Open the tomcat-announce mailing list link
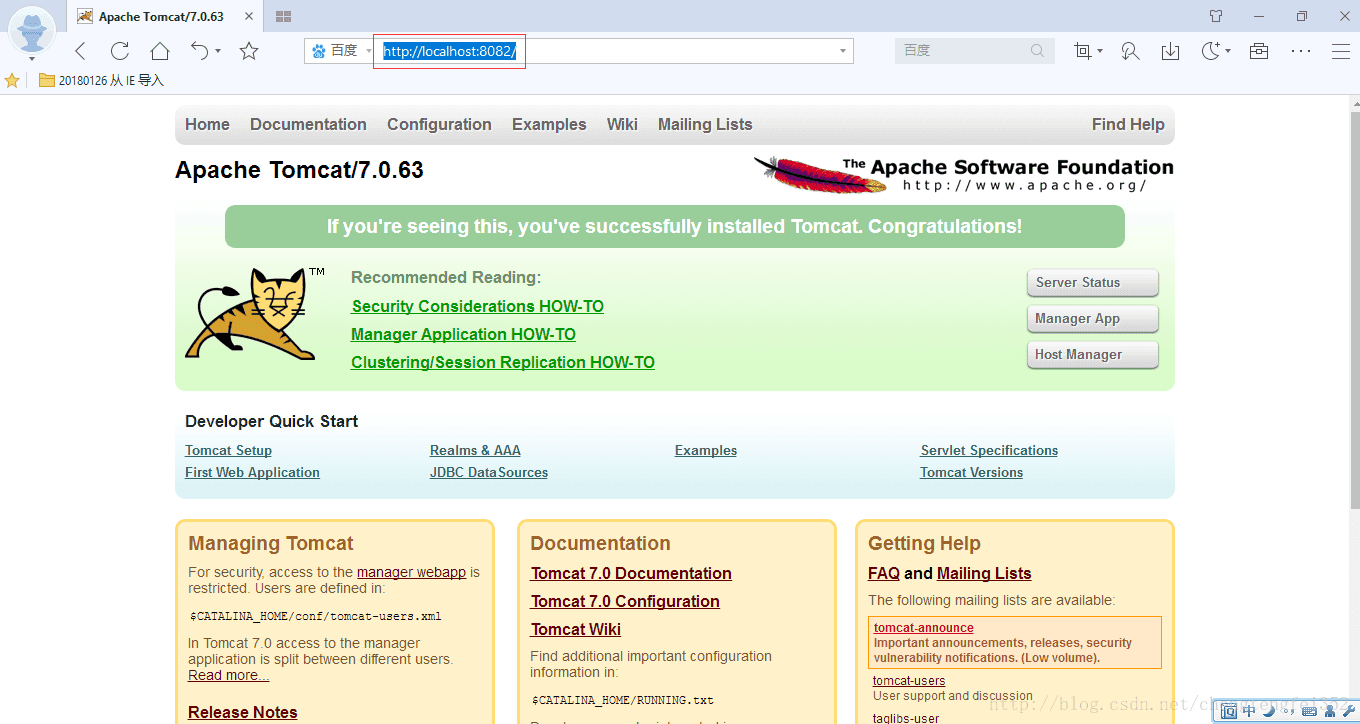This screenshot has height=724, width=1360. click(924, 628)
